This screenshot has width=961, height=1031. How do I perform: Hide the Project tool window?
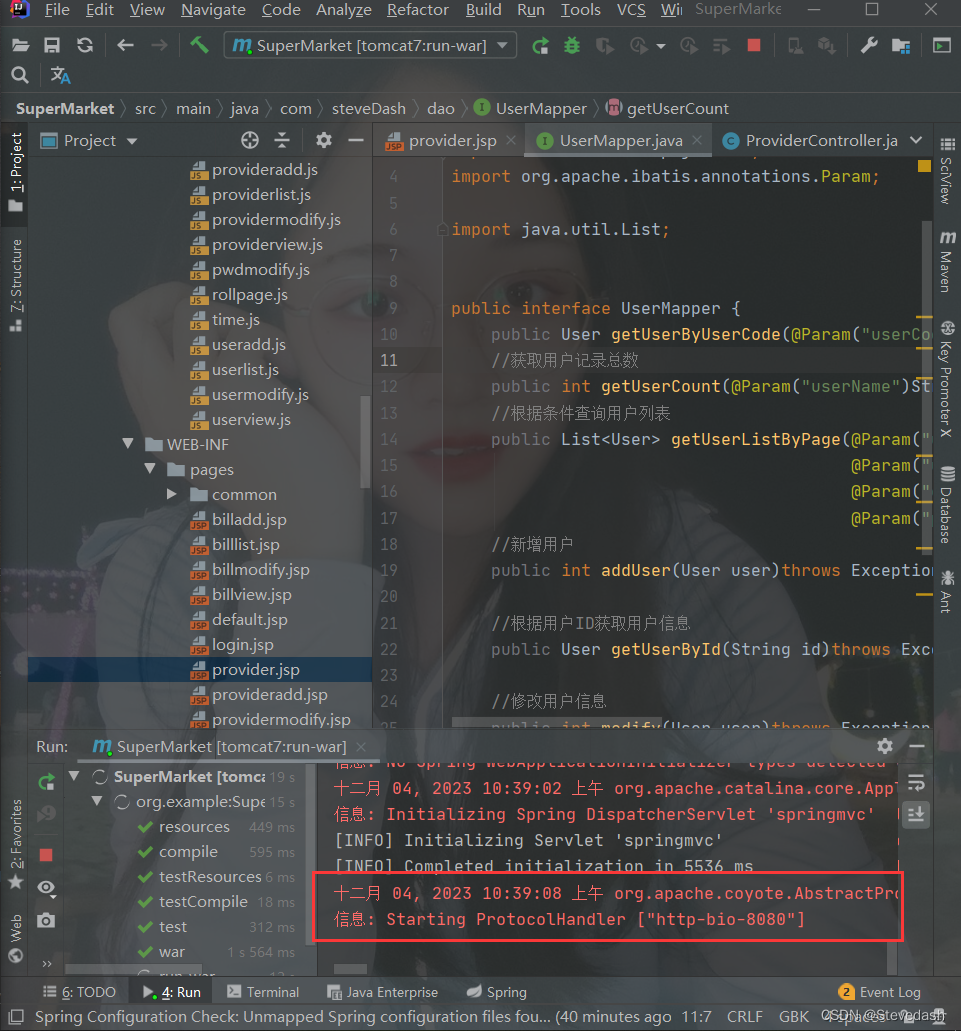(x=356, y=140)
